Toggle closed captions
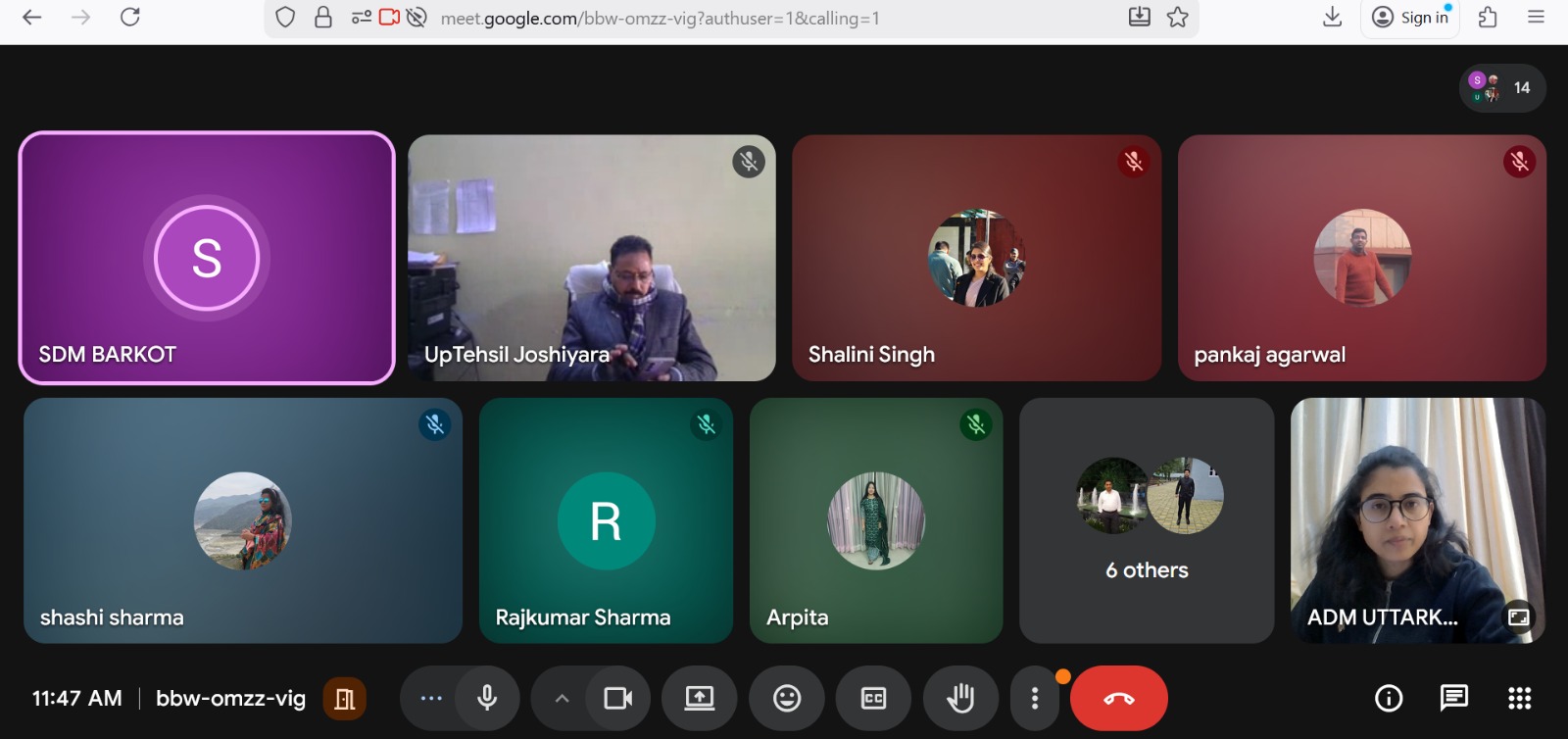Screen dimensions: 1568x739 (873, 698)
